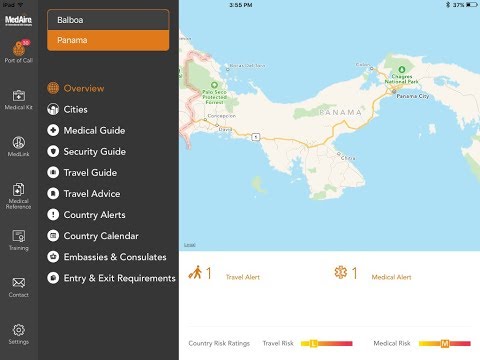Click the Travel Guide icon

[x=53, y=173]
